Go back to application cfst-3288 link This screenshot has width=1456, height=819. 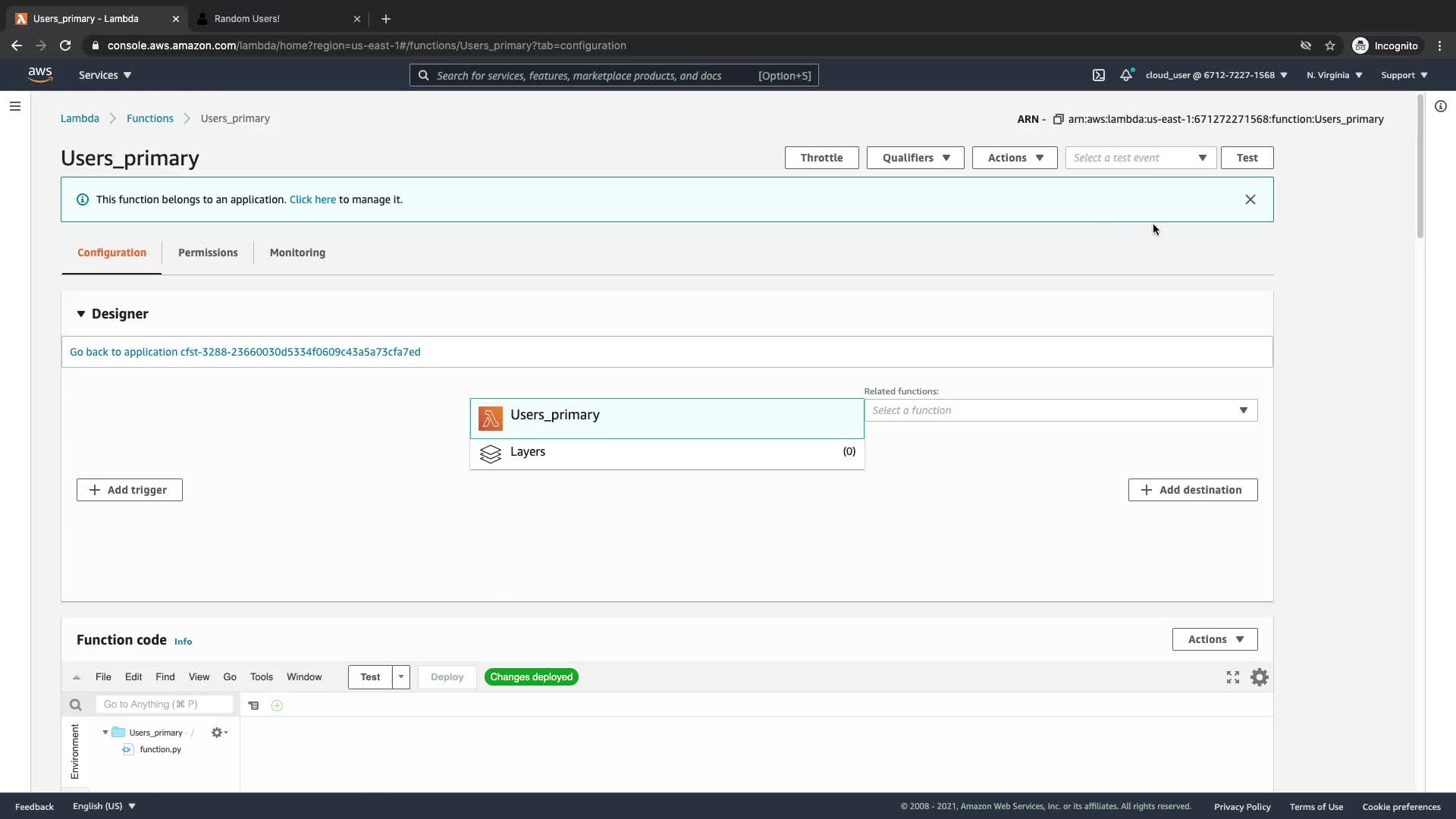pyautogui.click(x=245, y=352)
